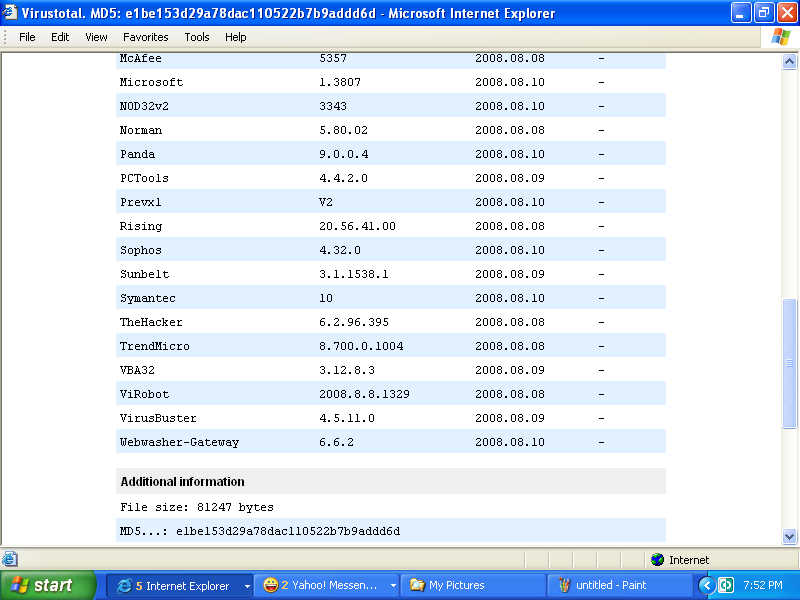This screenshot has width=800, height=600.
Task: Click the PCTools last update date 2008.08.09
Action: [510, 178]
